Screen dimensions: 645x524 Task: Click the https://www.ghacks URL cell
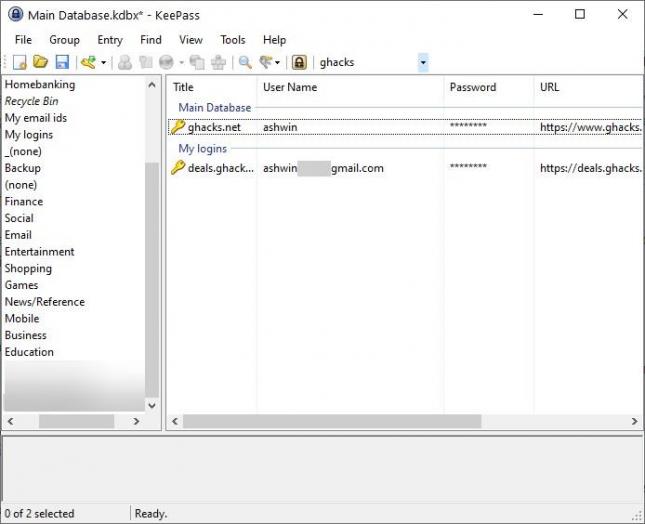click(590, 127)
